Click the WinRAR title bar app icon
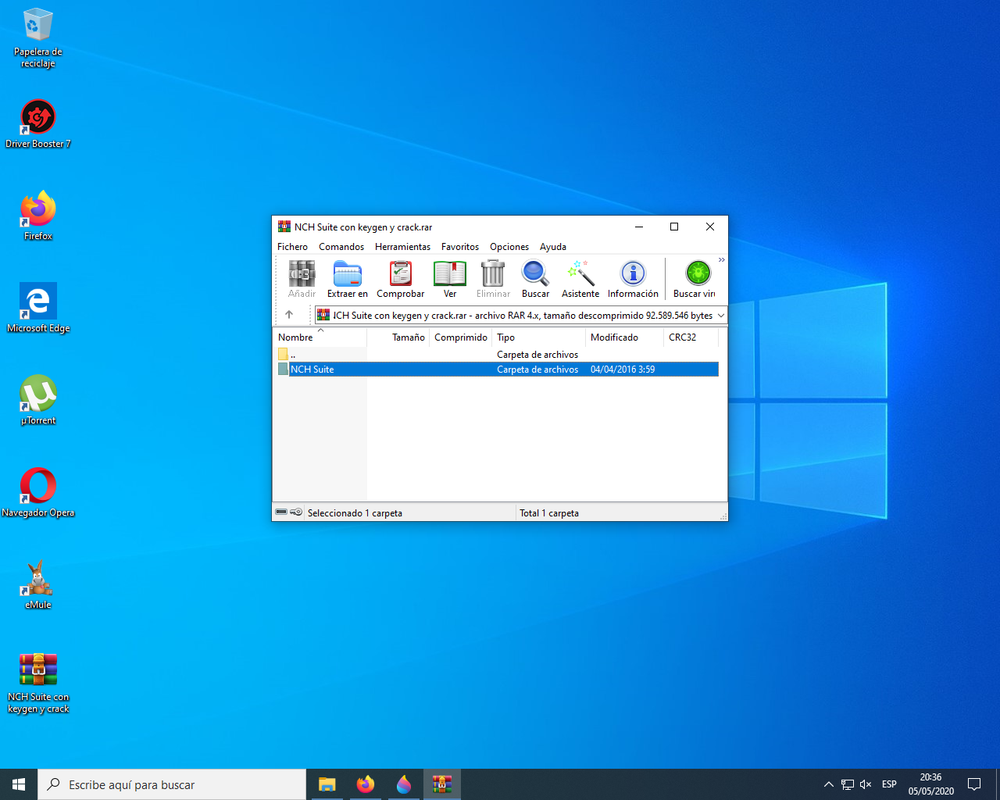This screenshot has width=1000, height=800. [284, 226]
